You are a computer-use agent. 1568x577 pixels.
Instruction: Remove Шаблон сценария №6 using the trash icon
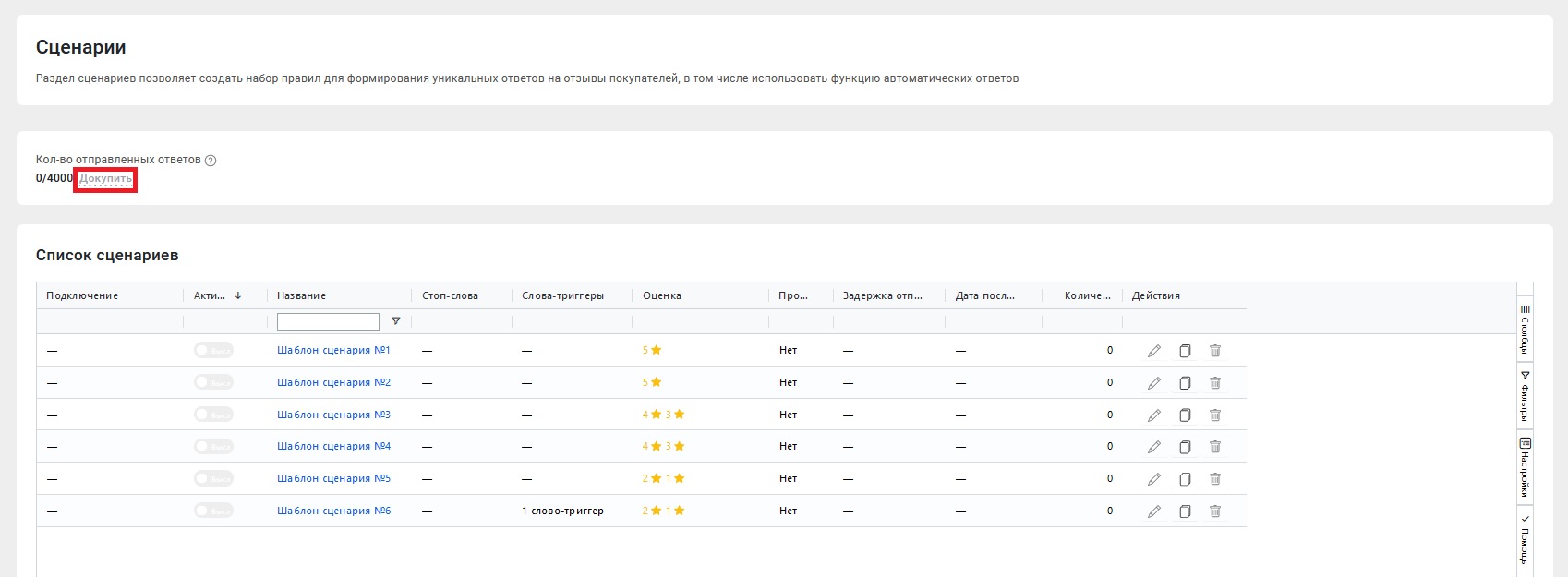click(x=1215, y=511)
